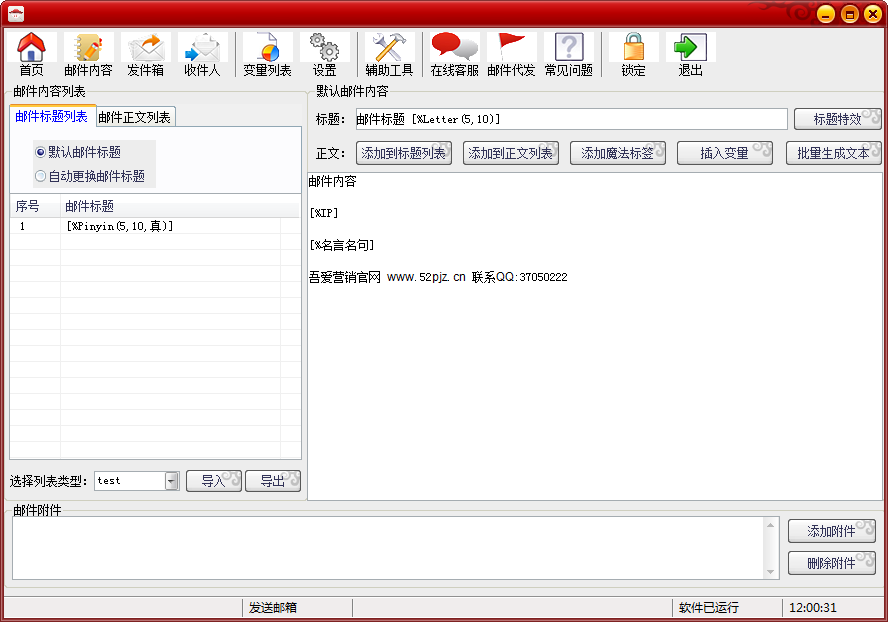Switch to the 邮件标题列表 tab
The height and width of the screenshot is (622, 888).
pyautogui.click(x=52, y=116)
